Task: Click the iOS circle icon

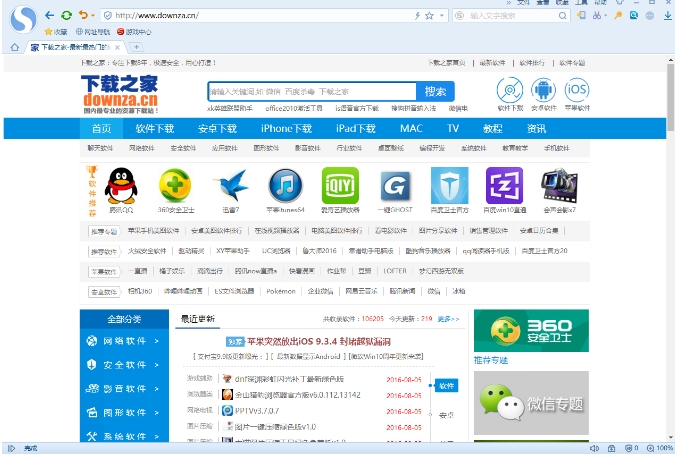Action: click(577, 90)
